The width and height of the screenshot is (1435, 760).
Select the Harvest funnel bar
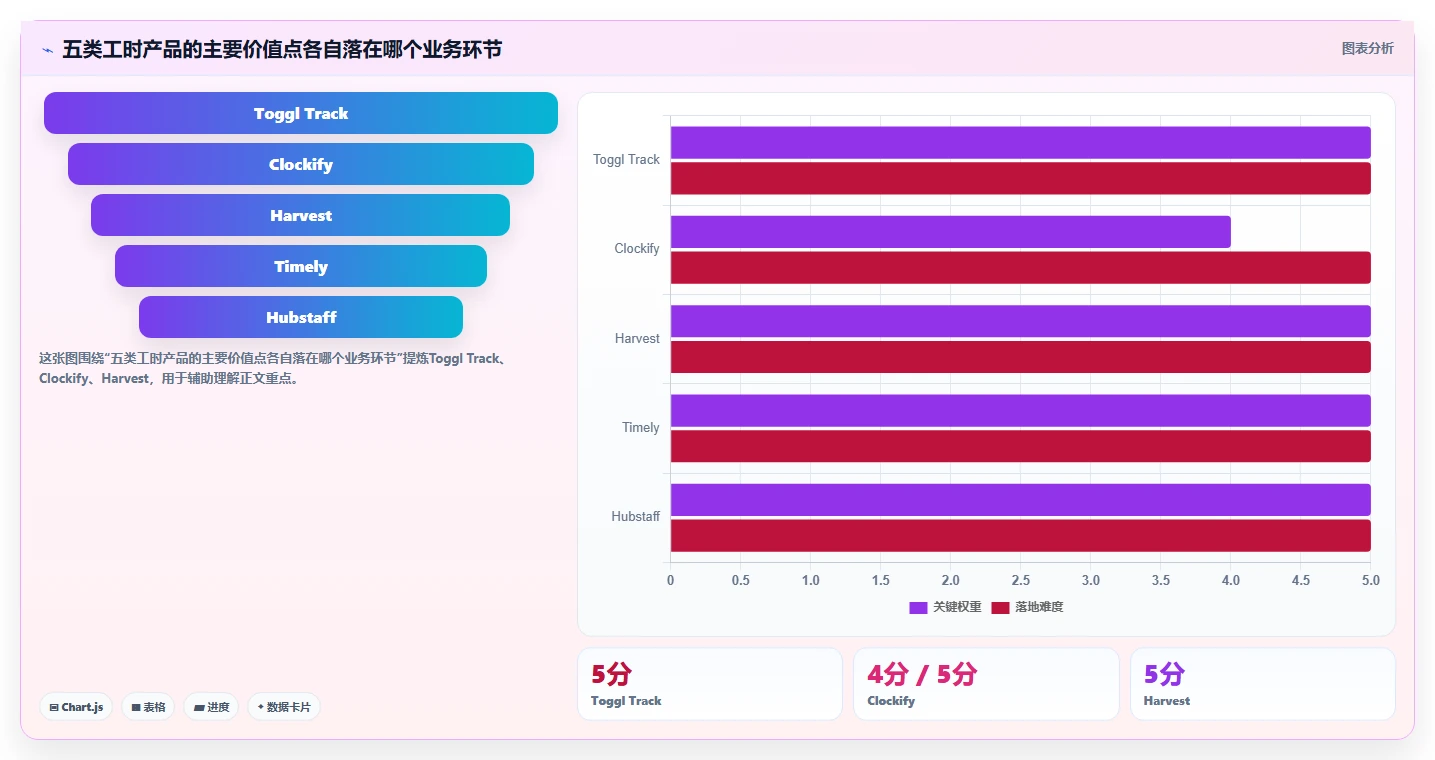pos(301,215)
